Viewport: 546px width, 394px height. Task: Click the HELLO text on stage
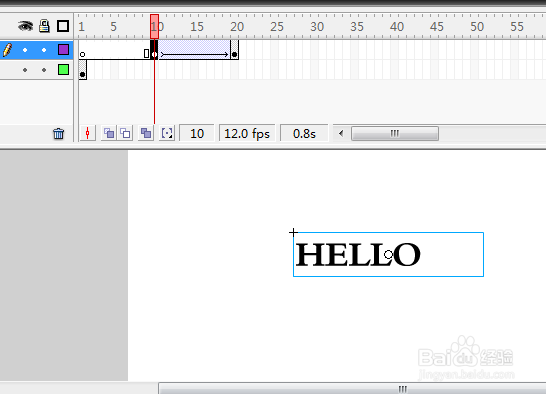[x=358, y=255]
